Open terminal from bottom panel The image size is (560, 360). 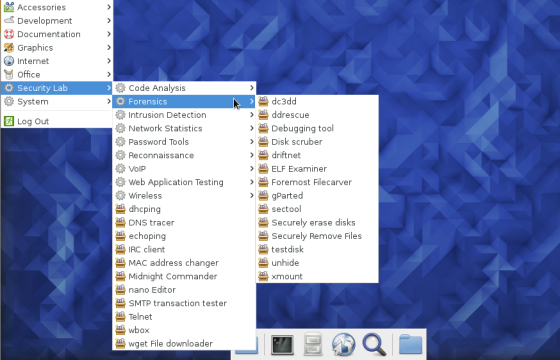pos(282,345)
